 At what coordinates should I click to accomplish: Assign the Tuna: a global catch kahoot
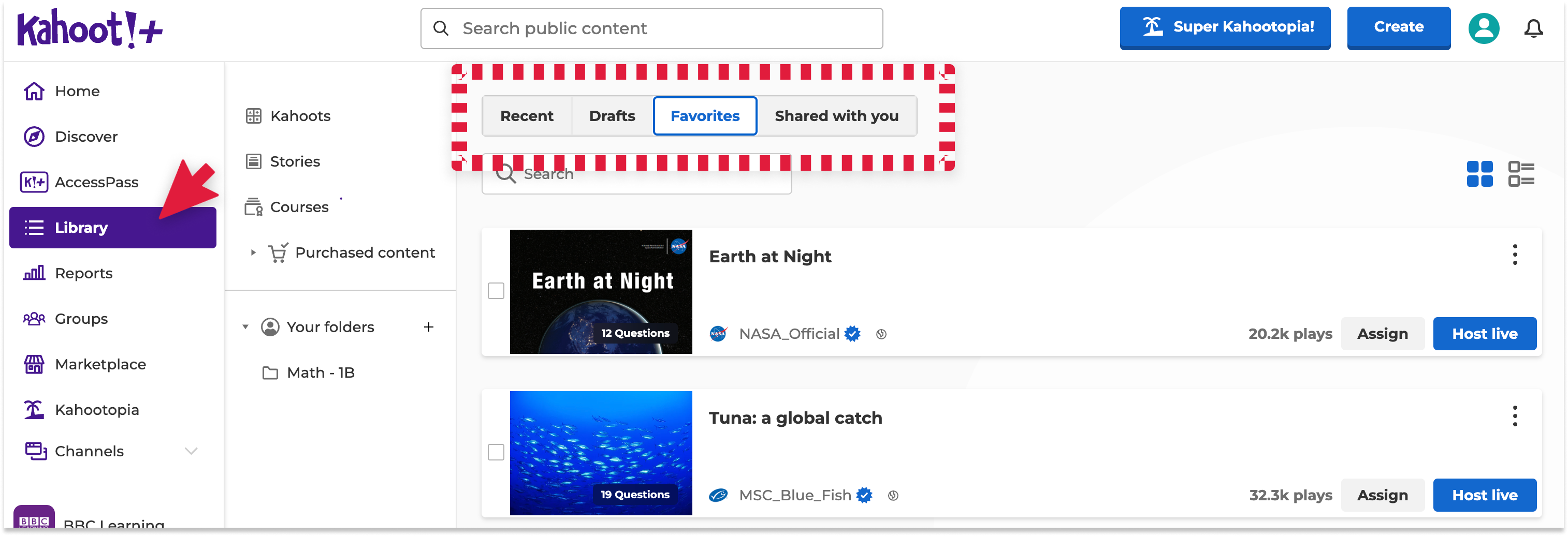click(x=1382, y=495)
